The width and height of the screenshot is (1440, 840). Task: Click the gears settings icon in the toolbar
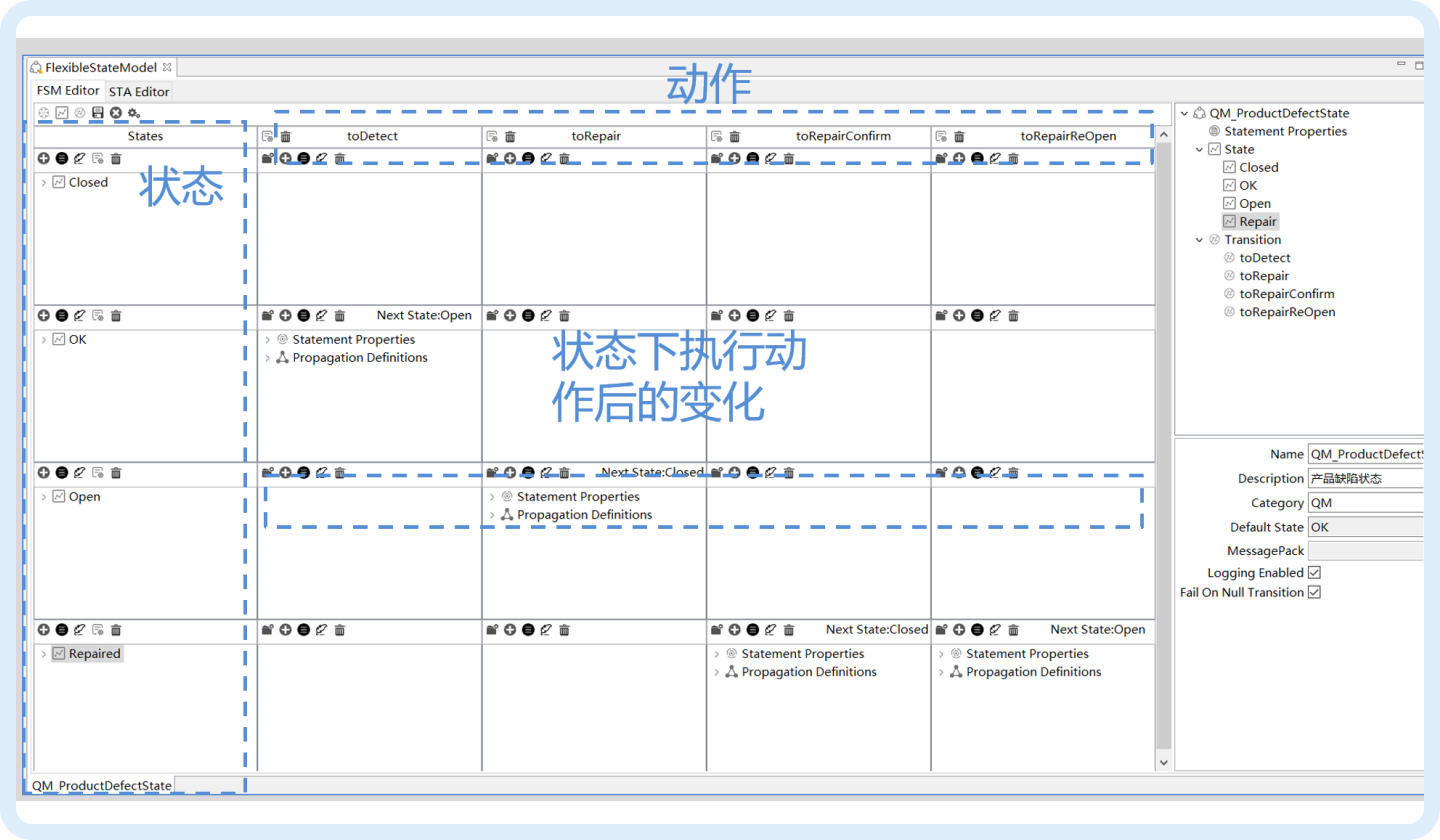(x=134, y=113)
